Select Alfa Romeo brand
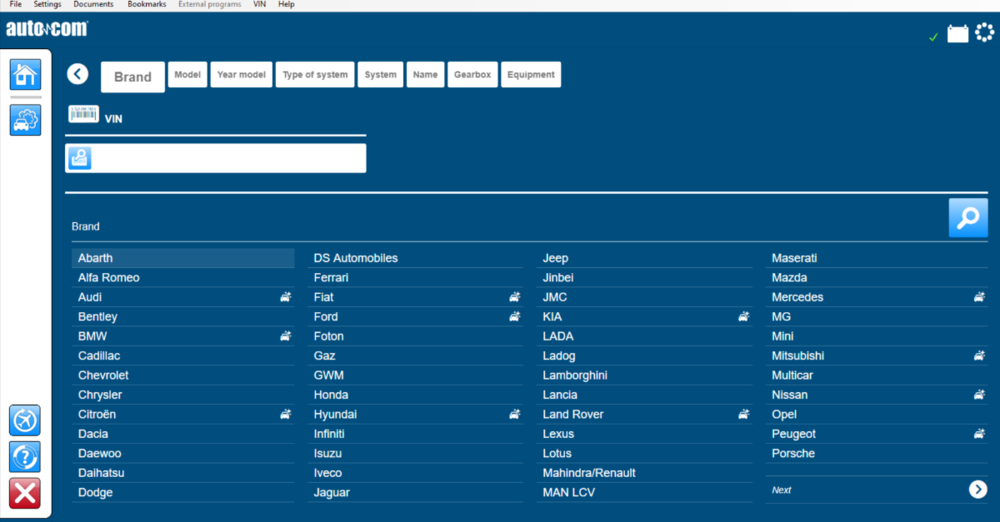 tap(183, 278)
